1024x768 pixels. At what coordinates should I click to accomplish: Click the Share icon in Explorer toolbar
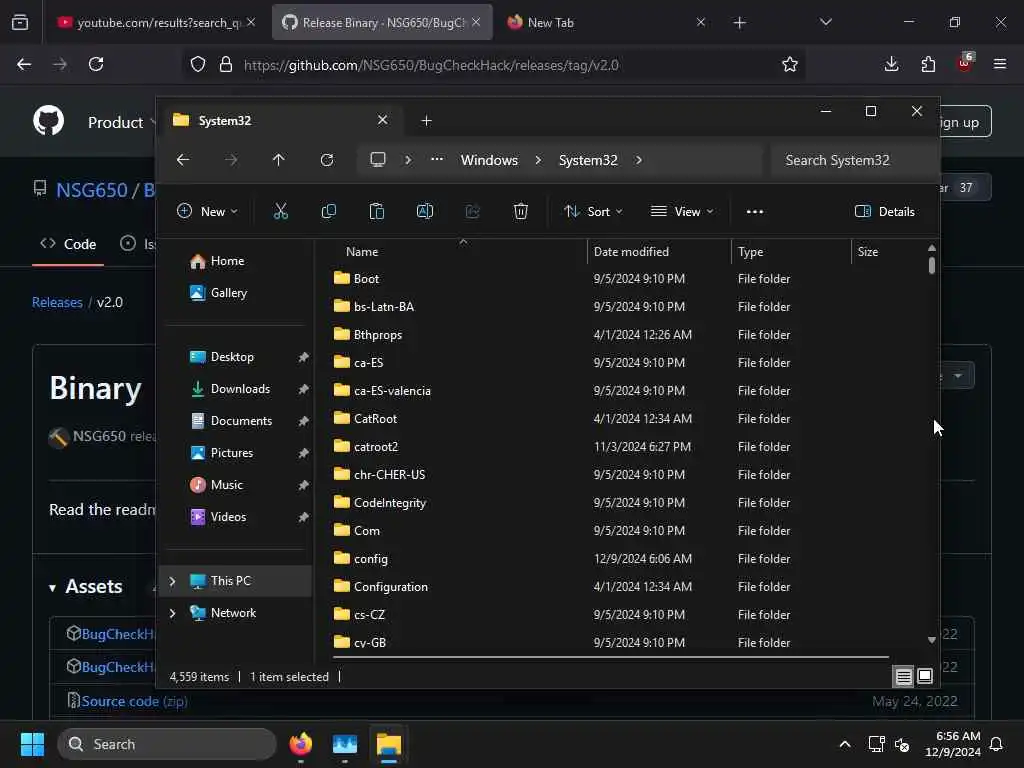473,211
